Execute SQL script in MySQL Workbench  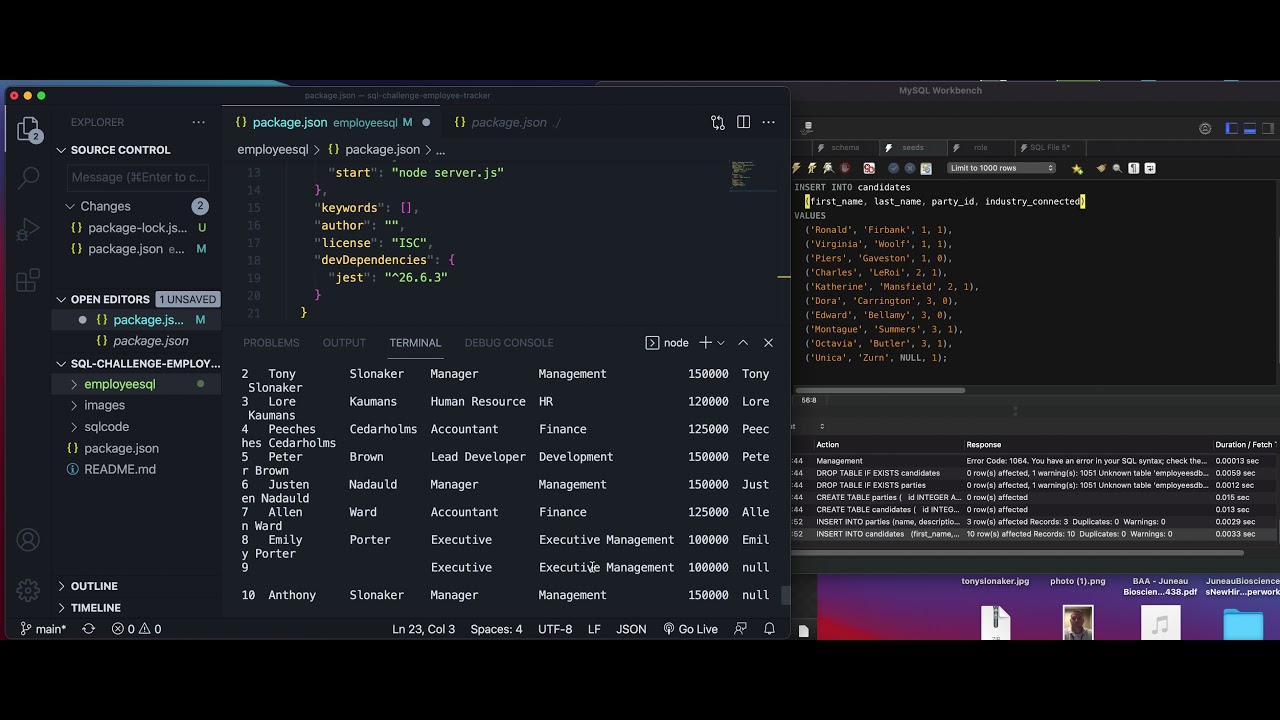pos(796,168)
